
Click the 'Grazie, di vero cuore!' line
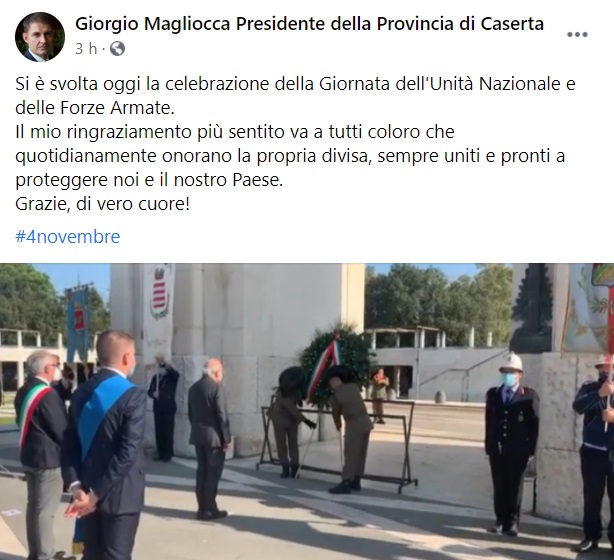(x=103, y=204)
